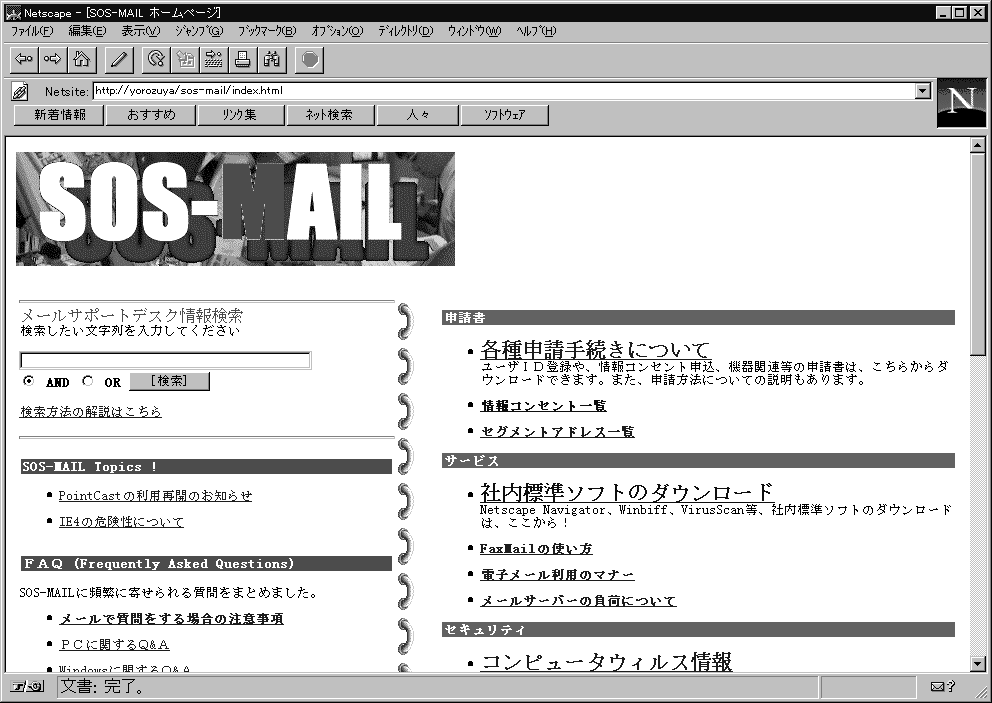The height and width of the screenshot is (703, 992).
Task: Open the ウィンドウ(W) menu
Action: pos(474,31)
